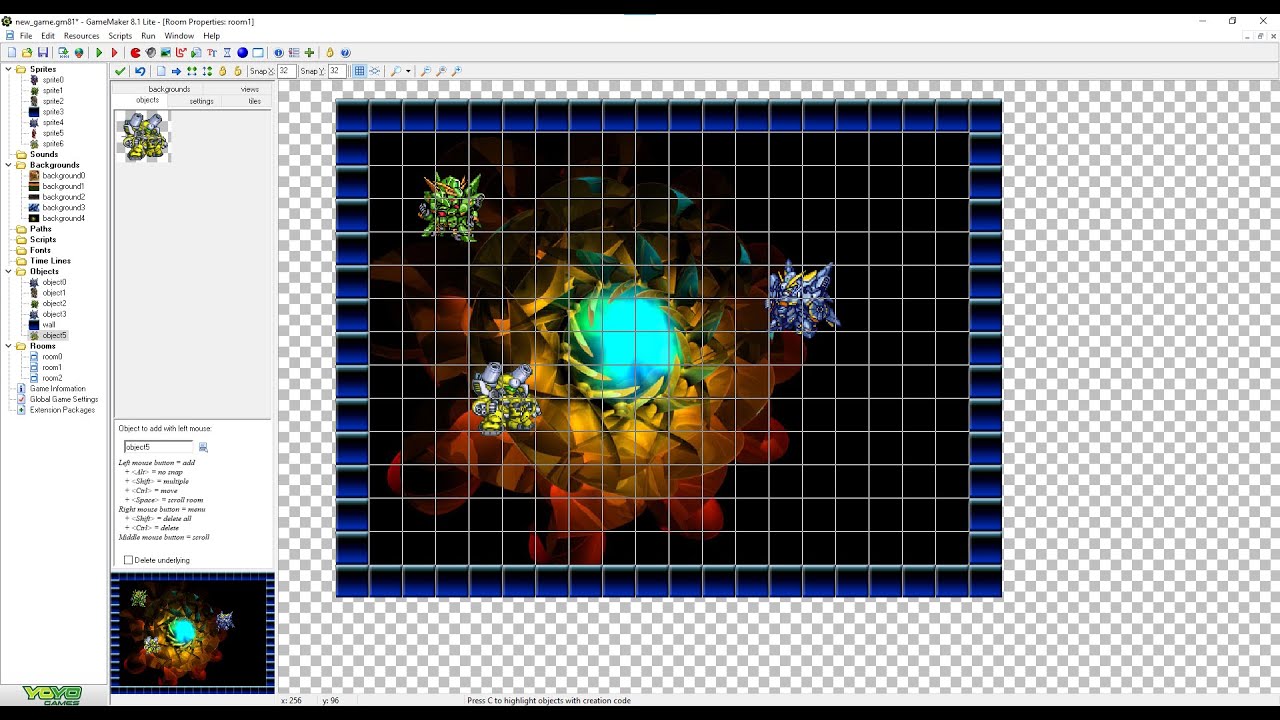This screenshot has width=1280, height=720.
Task: Confirm room changes with green checkmark
Action: (x=120, y=71)
